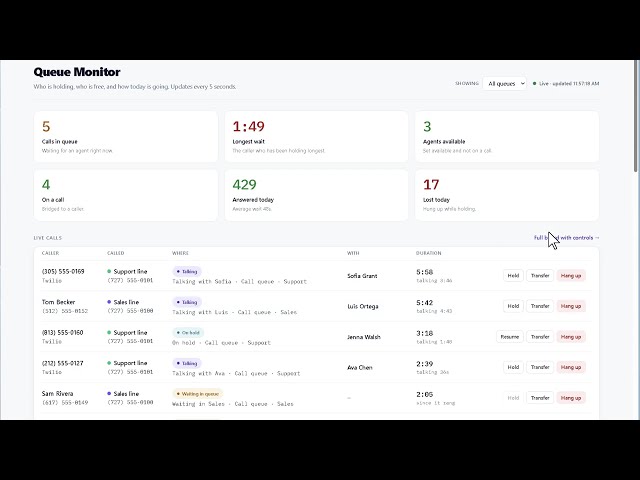640x480 pixels.
Task: Transfer the Ava Chen call
Action: click(x=540, y=367)
